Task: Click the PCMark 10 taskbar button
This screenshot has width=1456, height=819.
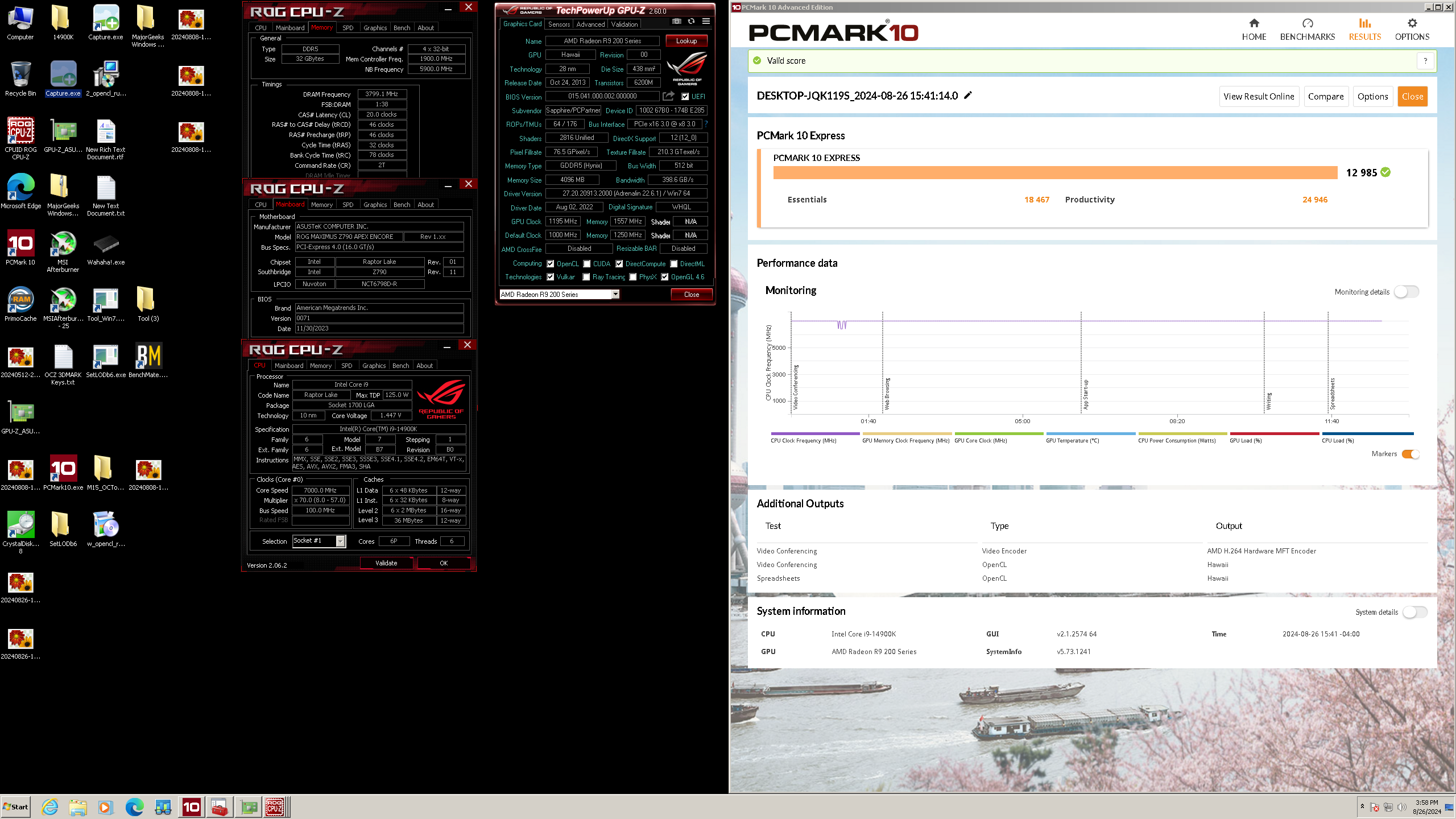Action: (191, 806)
